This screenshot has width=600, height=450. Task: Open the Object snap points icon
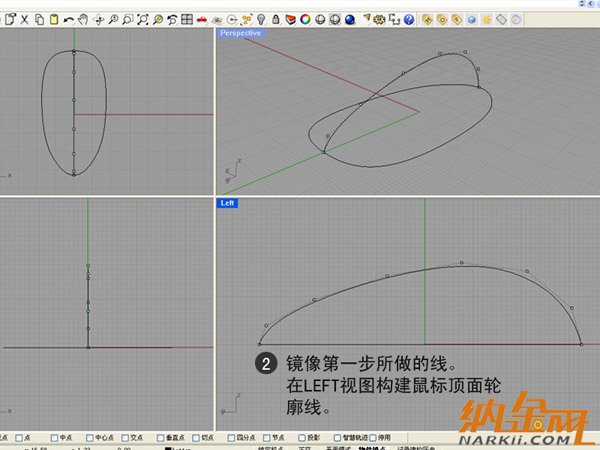pyautogui.click(x=247, y=19)
